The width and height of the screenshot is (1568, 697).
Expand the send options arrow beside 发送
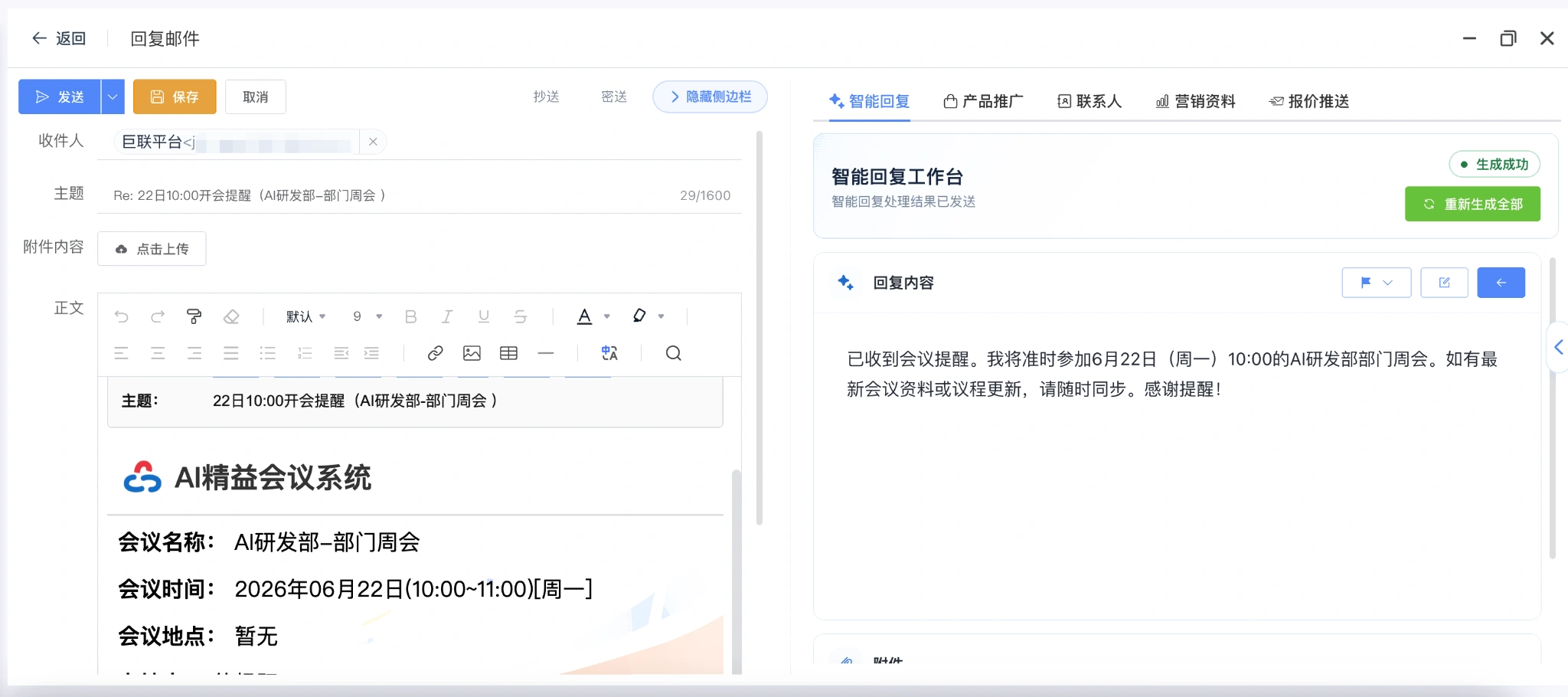click(x=113, y=97)
